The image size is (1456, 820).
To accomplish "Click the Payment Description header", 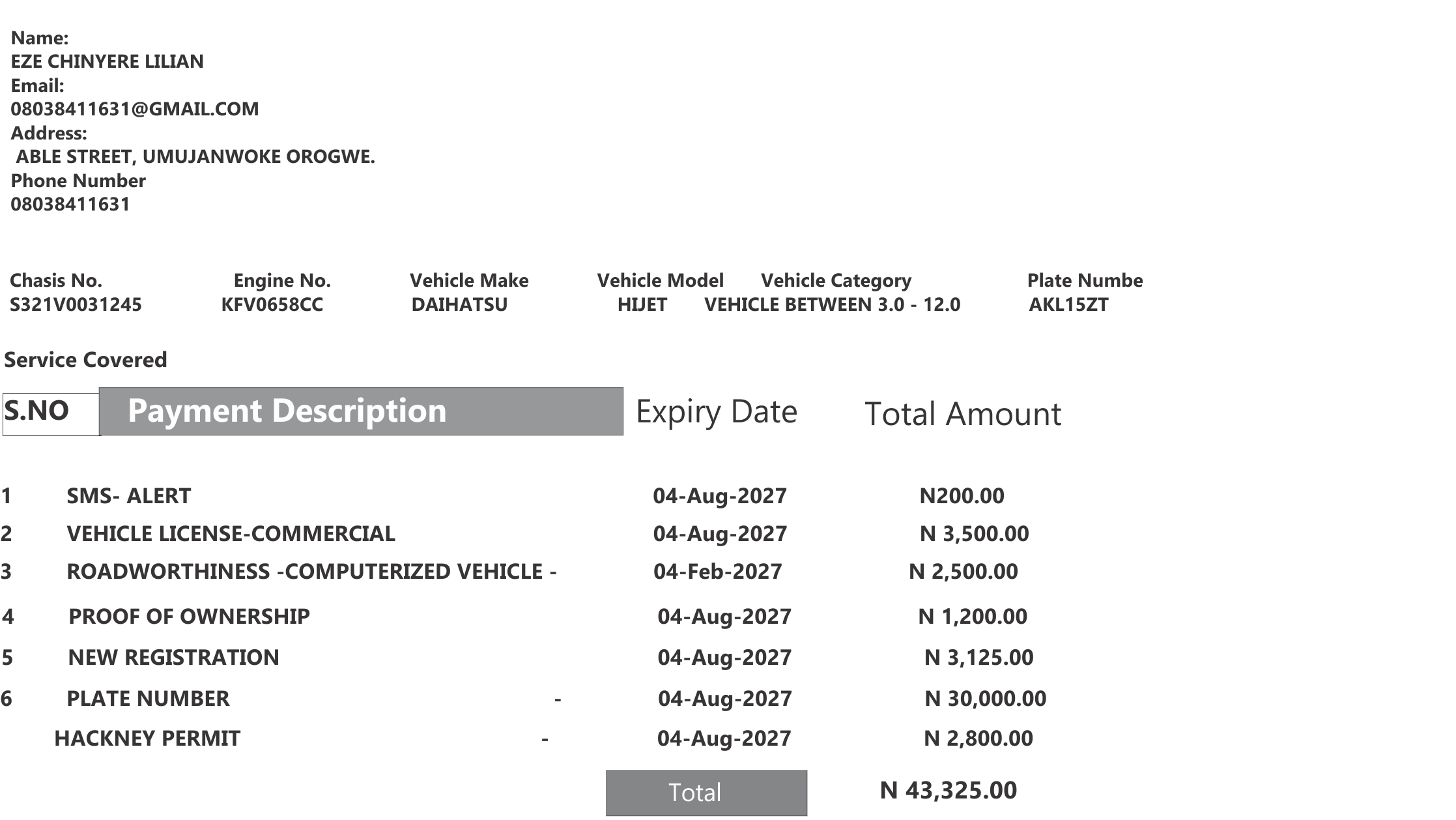I will [x=361, y=411].
